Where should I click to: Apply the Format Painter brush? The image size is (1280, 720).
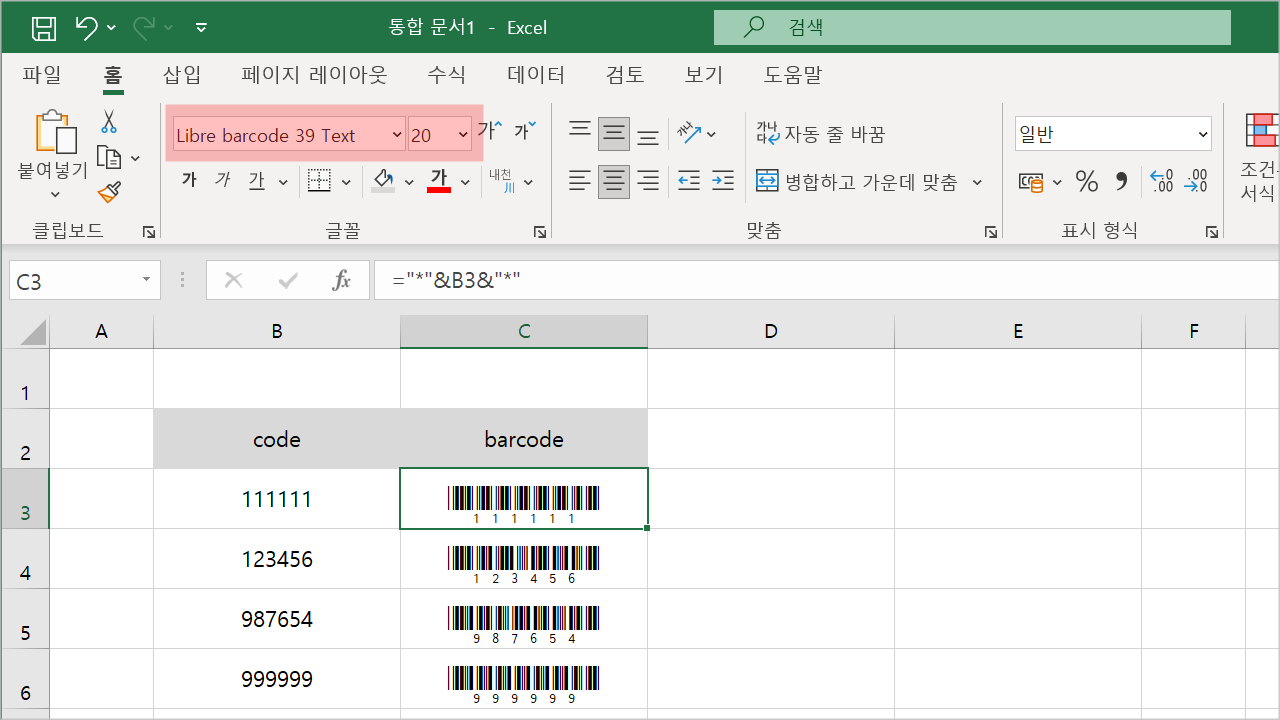click(109, 192)
